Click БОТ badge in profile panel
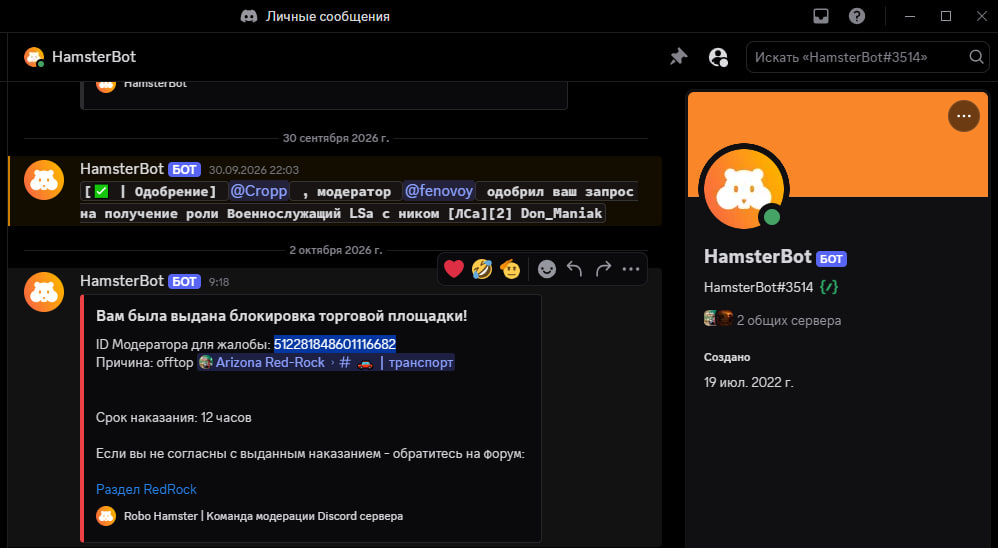 [x=831, y=258]
